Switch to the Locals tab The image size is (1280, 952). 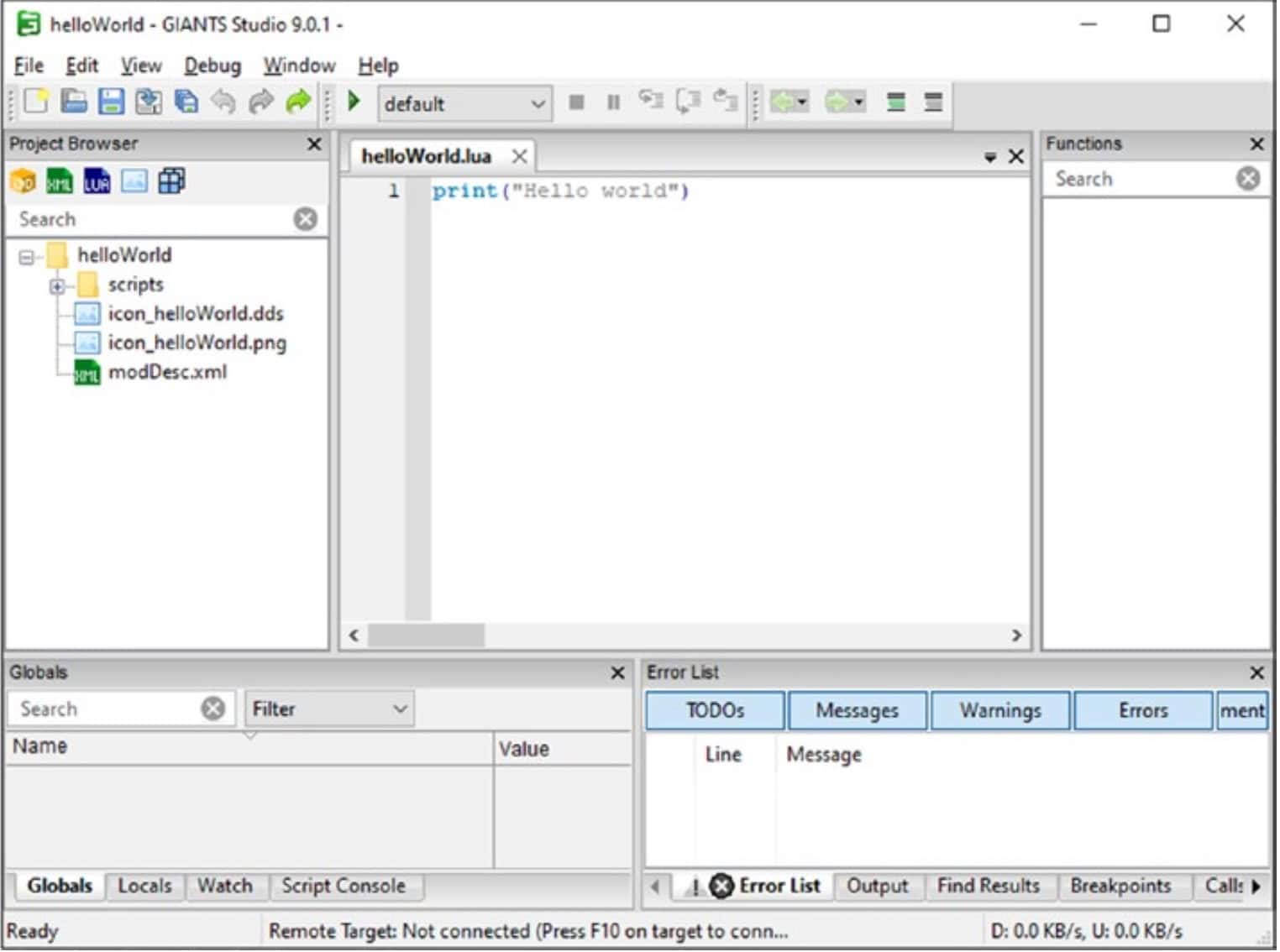[144, 887]
